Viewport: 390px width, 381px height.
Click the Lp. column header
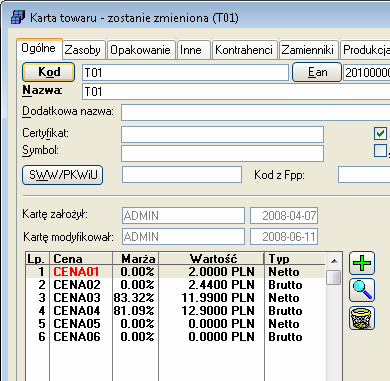[38, 259]
